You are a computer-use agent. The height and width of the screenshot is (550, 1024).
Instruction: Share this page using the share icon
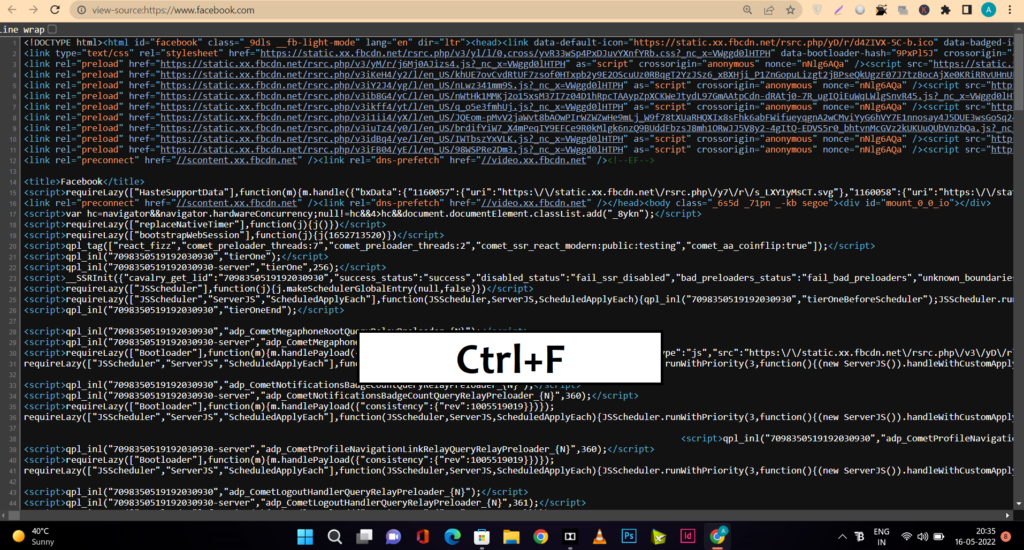click(769, 10)
